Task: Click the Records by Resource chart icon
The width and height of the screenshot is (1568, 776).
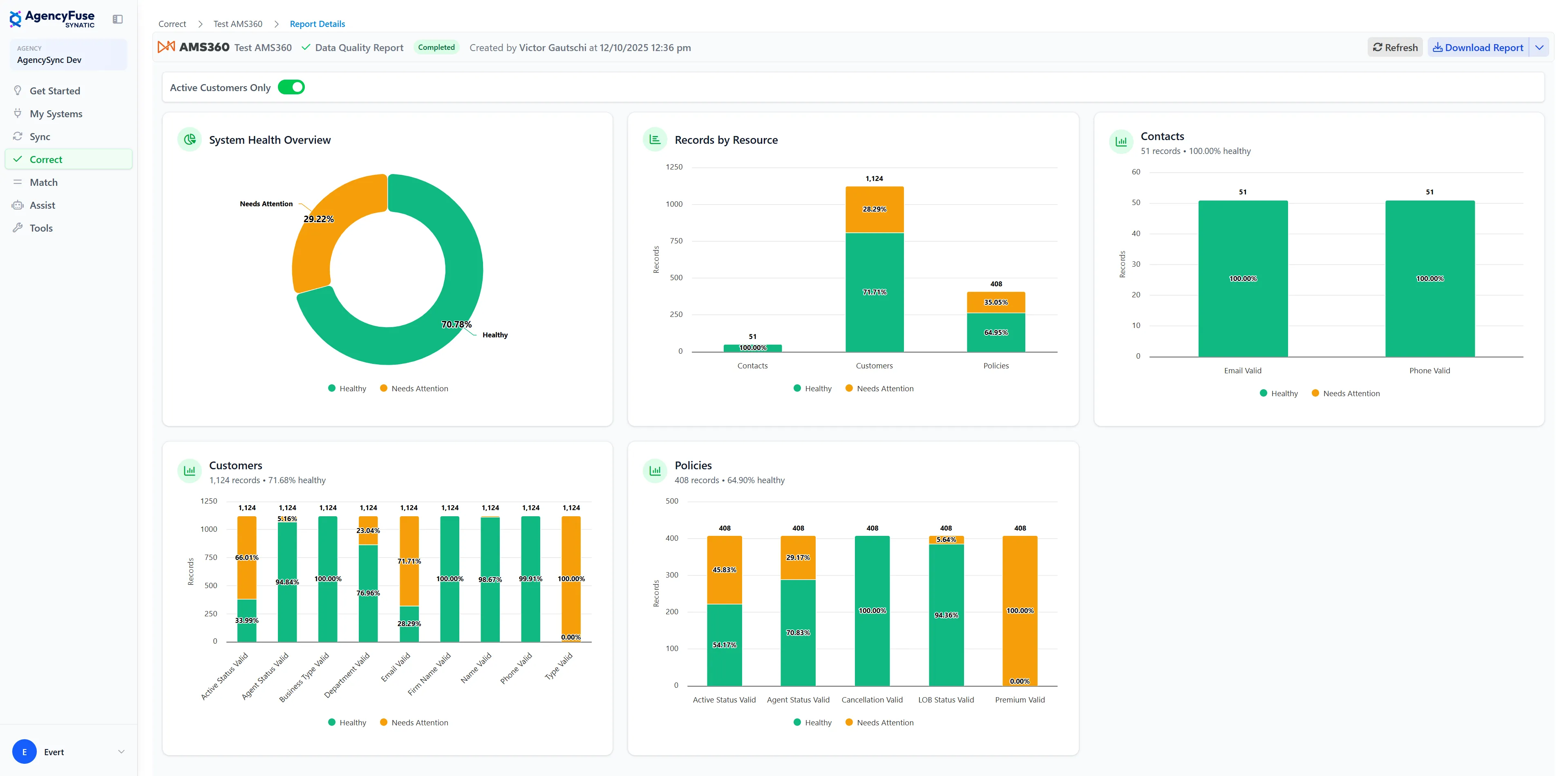Action: (655, 140)
